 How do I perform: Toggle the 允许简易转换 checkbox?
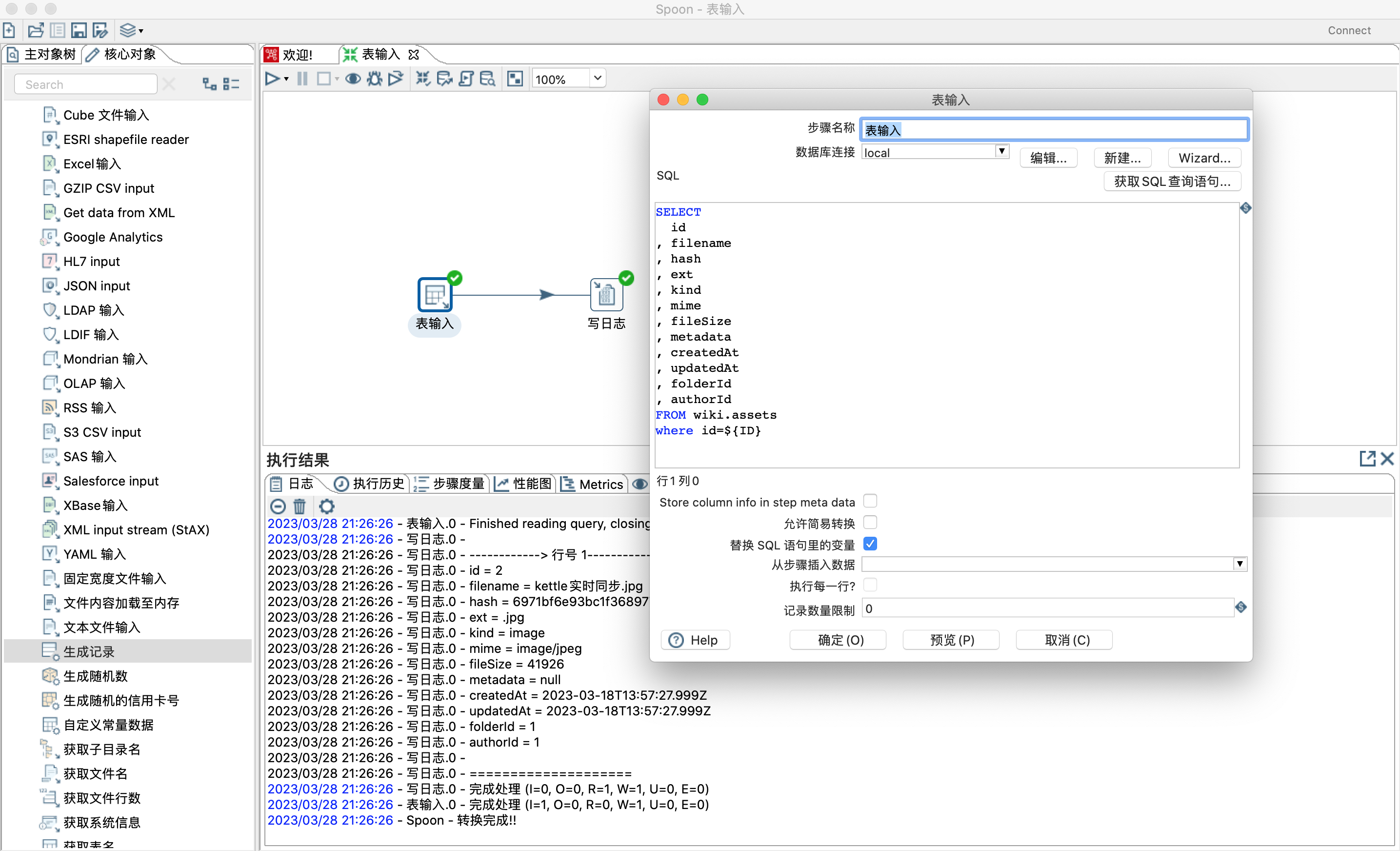coord(869,522)
